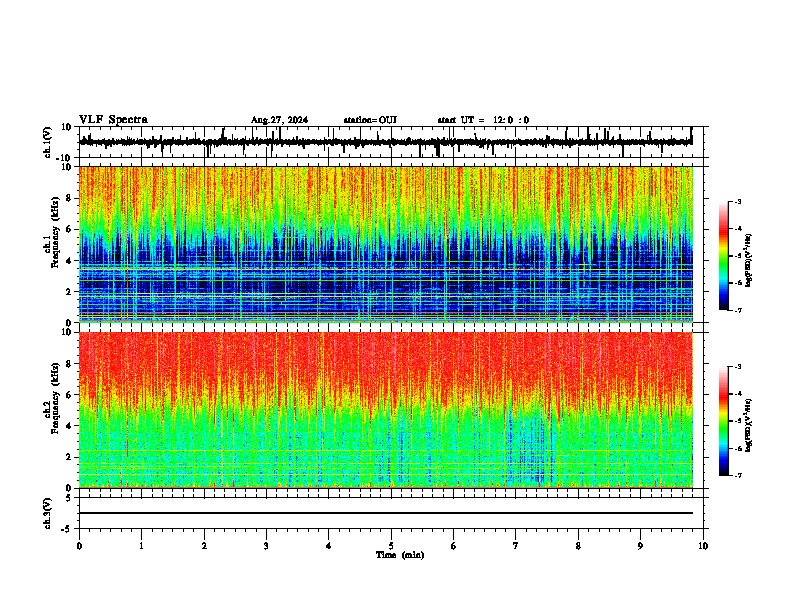Click time axis tick label "6"
This screenshot has height=612, width=792.
point(454,546)
